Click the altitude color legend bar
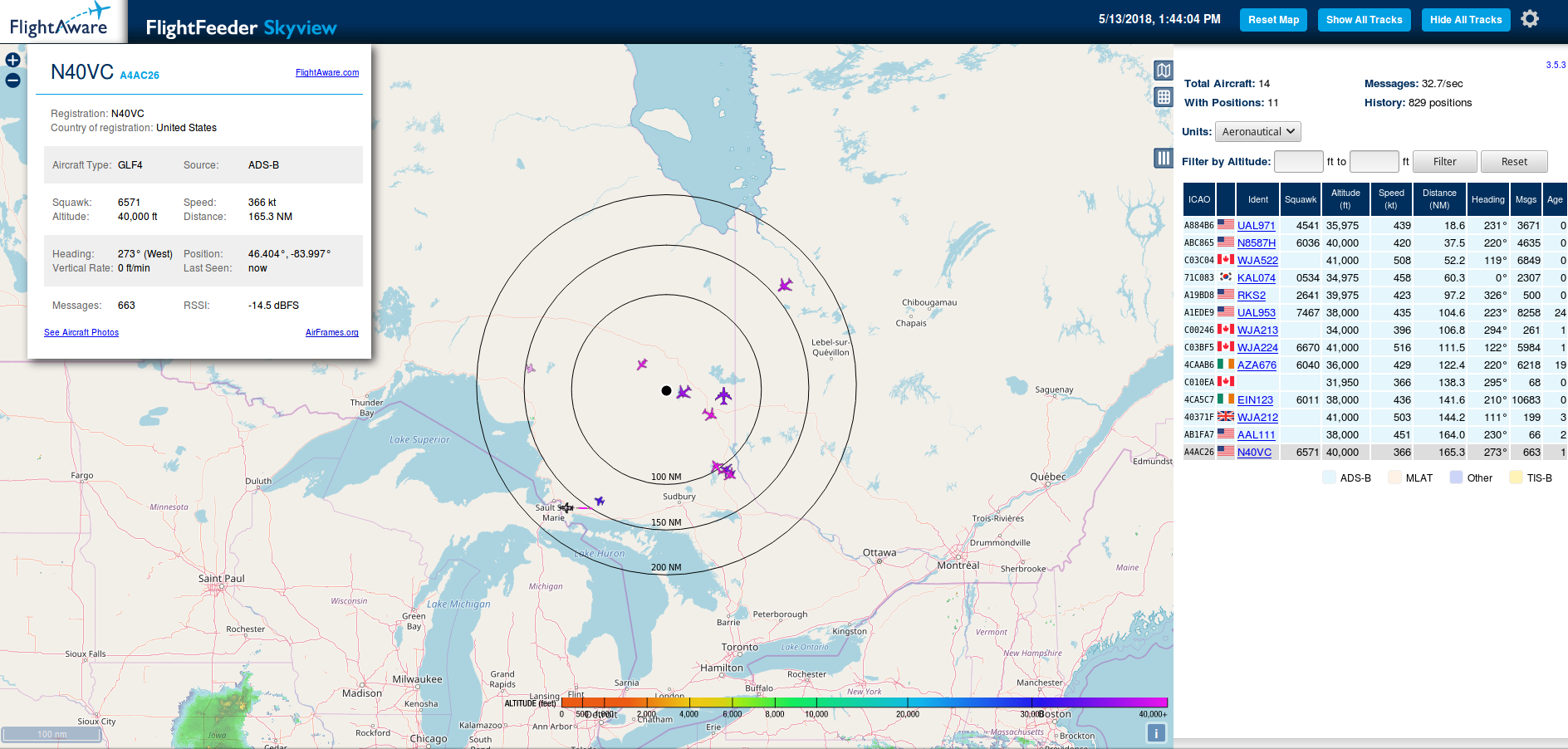Screen dimensions: 1568x749 pos(864,702)
